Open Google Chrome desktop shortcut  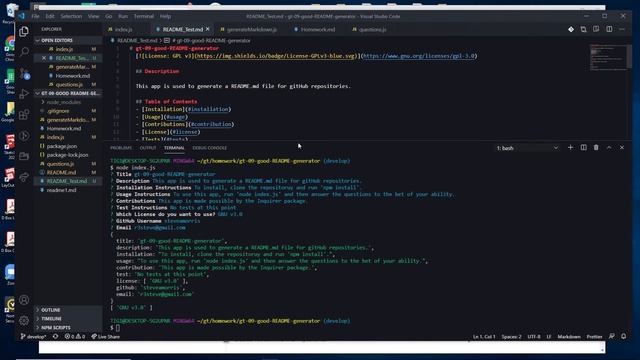coord(9,48)
